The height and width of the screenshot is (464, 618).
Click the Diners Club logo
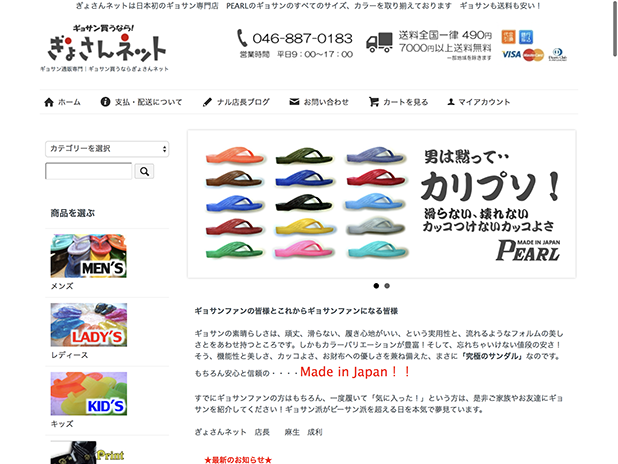[557, 54]
